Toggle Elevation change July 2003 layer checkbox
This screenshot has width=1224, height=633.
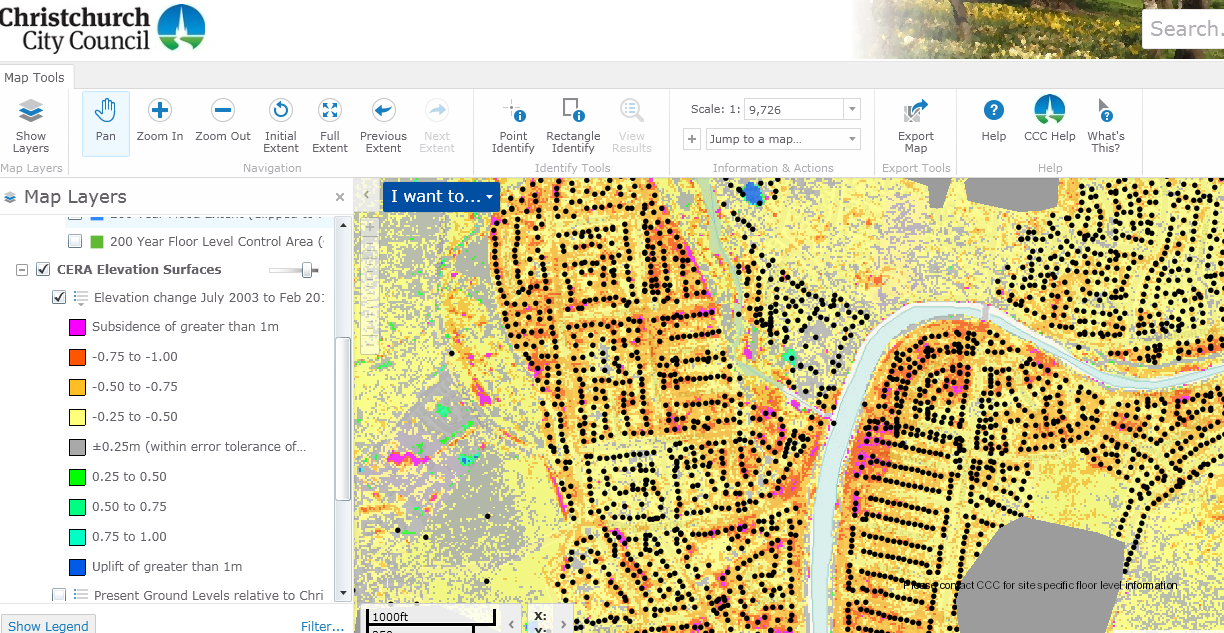59,297
